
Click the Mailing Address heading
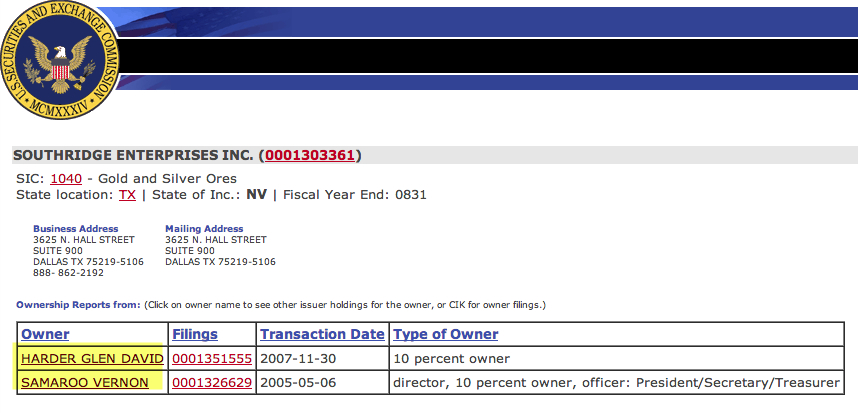pyautogui.click(x=203, y=229)
